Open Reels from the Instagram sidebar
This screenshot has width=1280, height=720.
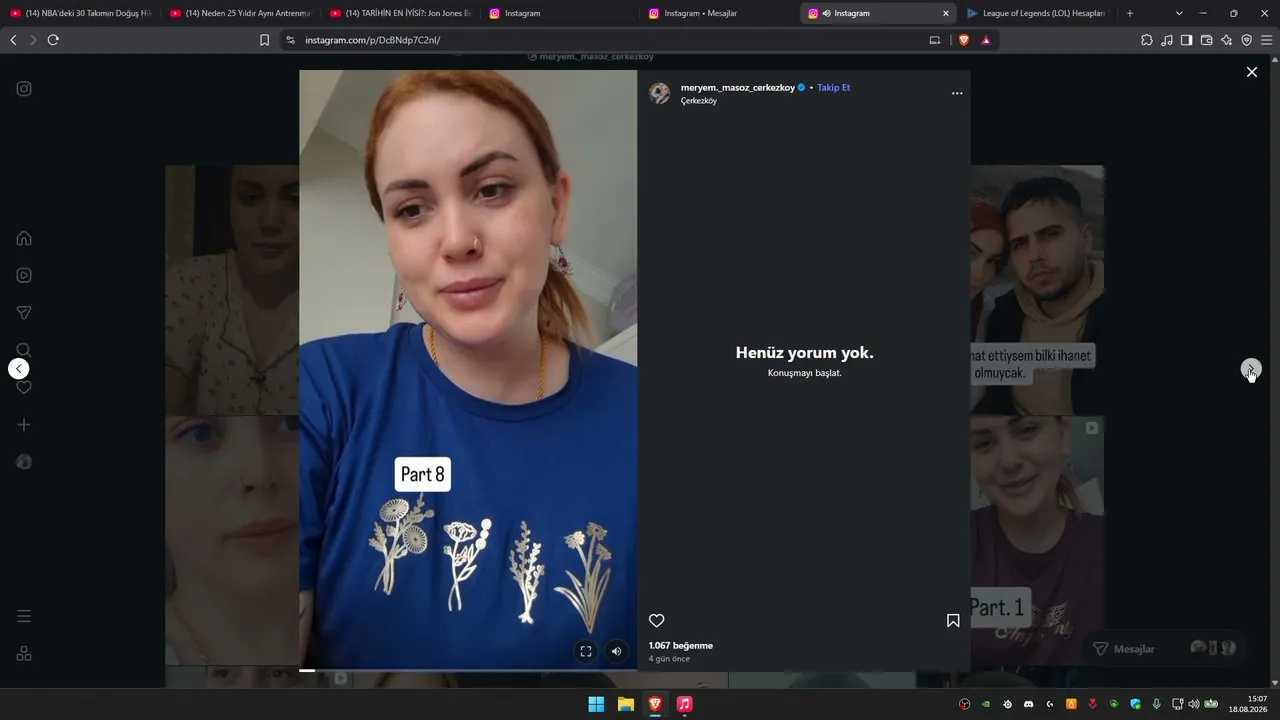(x=24, y=275)
